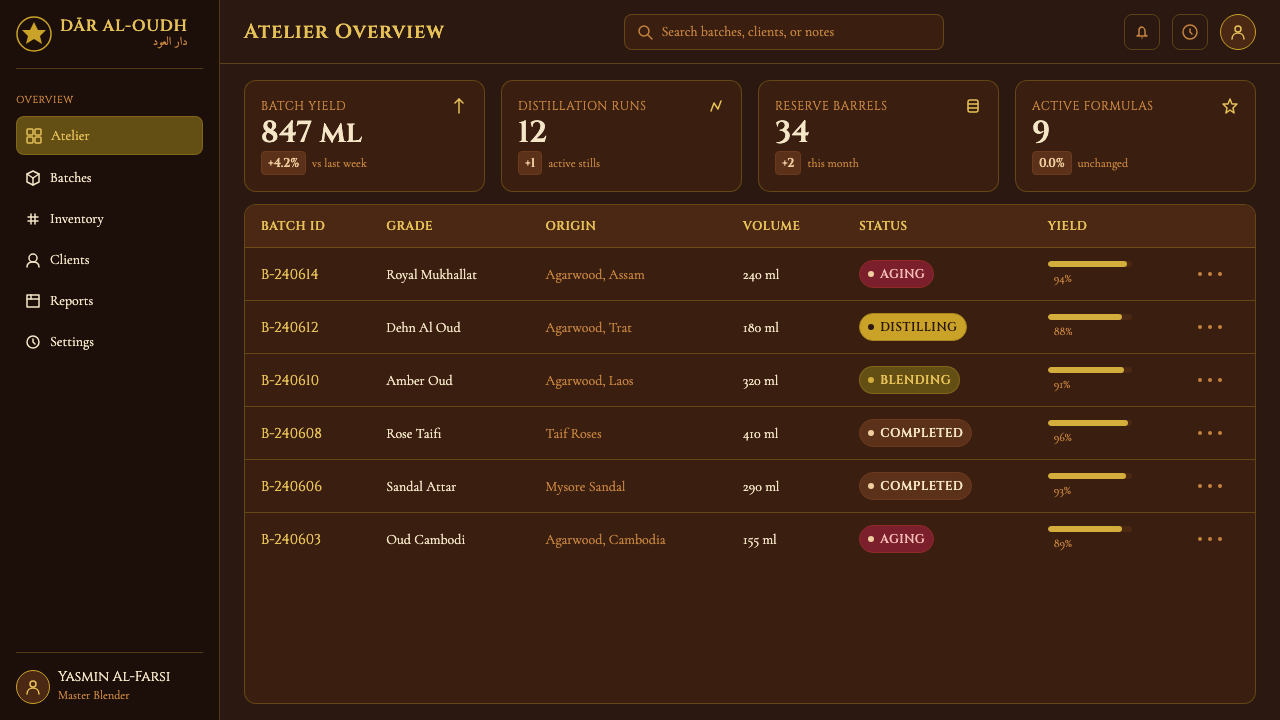Focus the search batches, clients, notes field
The image size is (1280, 720).
coord(784,32)
